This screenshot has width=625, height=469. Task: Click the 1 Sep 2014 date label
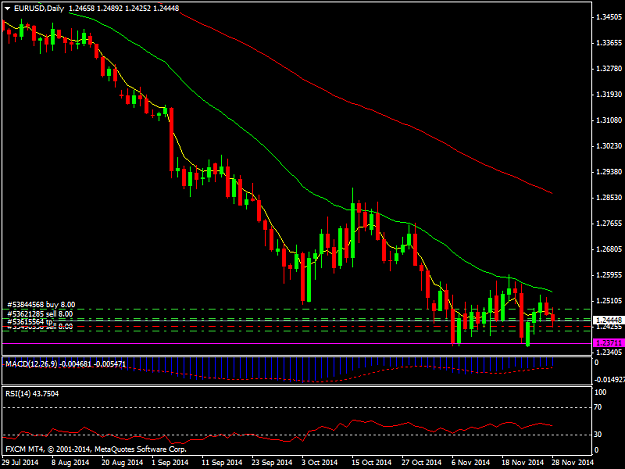coord(170,462)
